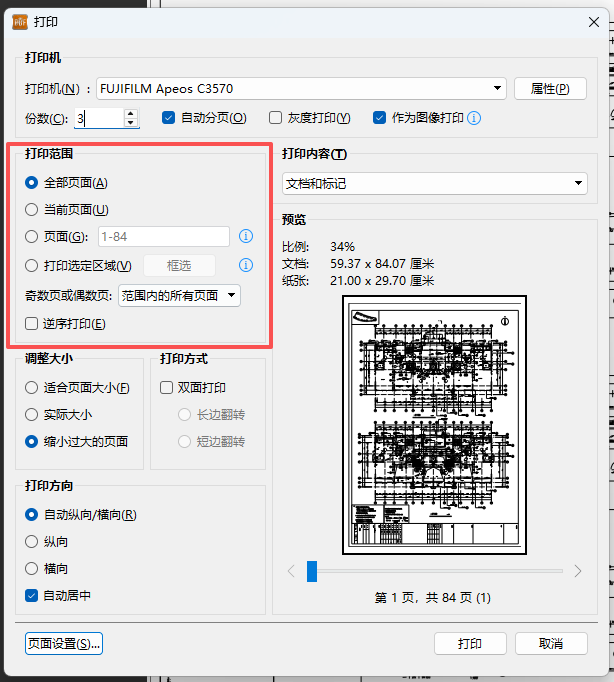The width and height of the screenshot is (614, 682).
Task: Click info icon beside 页面 range field
Action: (246, 237)
